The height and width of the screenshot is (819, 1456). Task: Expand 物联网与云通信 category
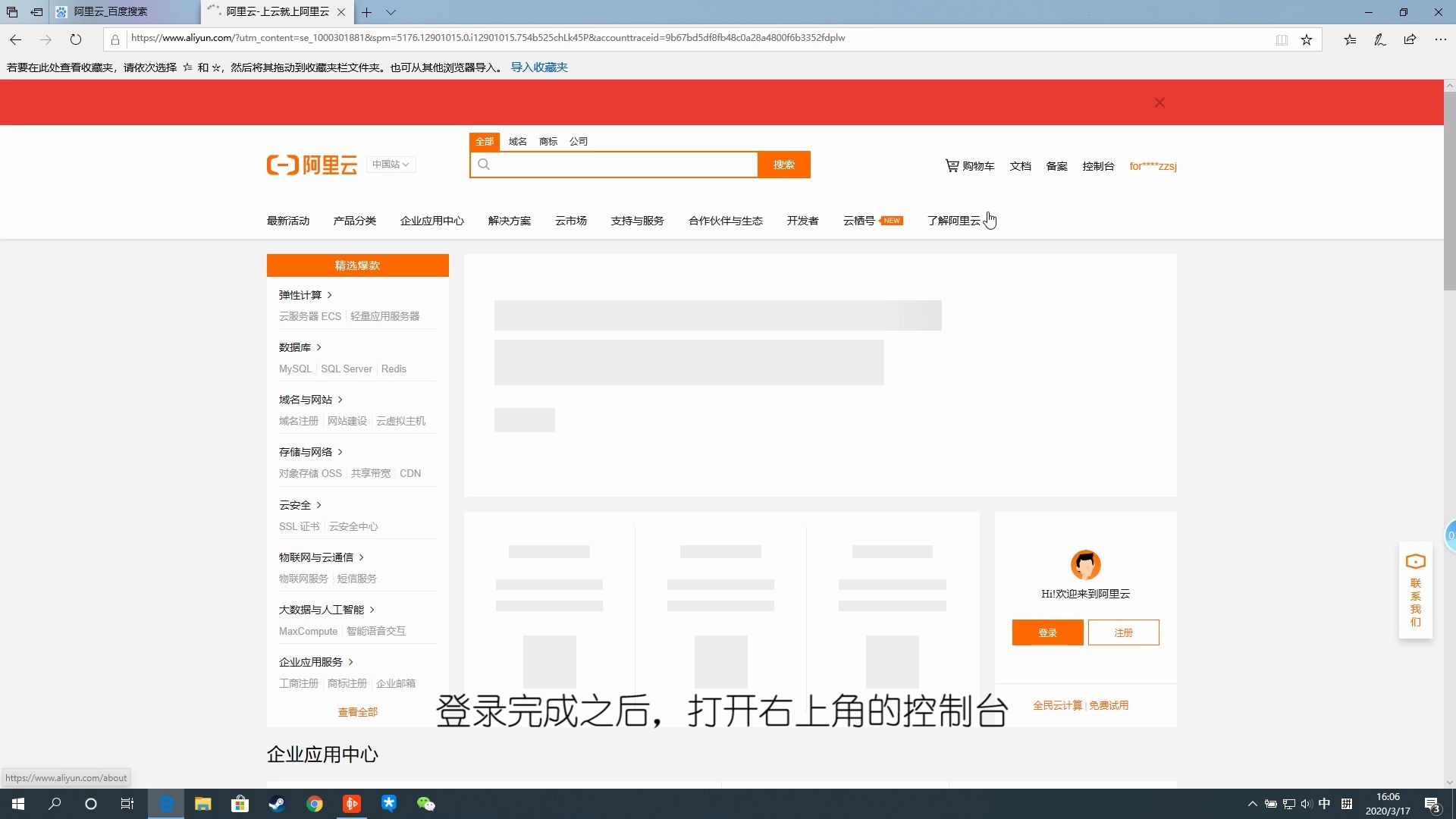(321, 557)
